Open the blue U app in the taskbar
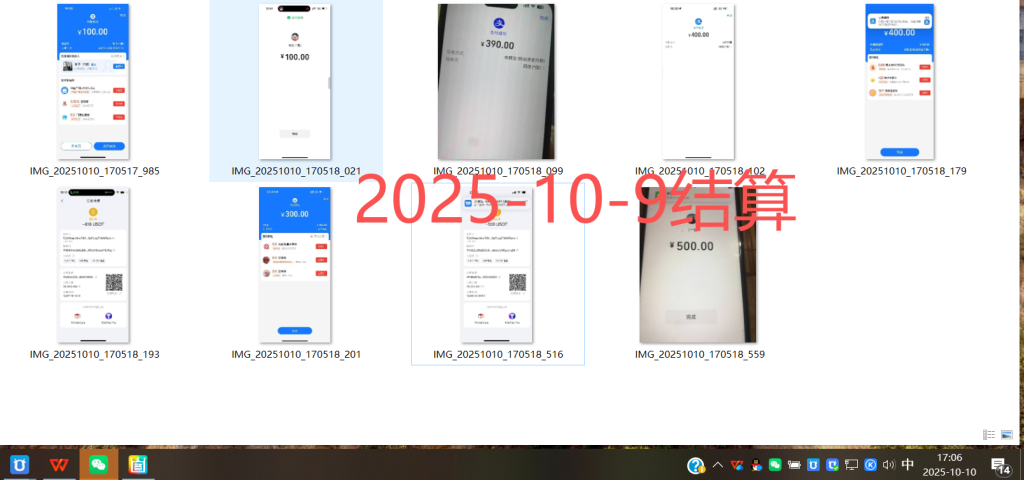1024x480 pixels. tap(20, 465)
